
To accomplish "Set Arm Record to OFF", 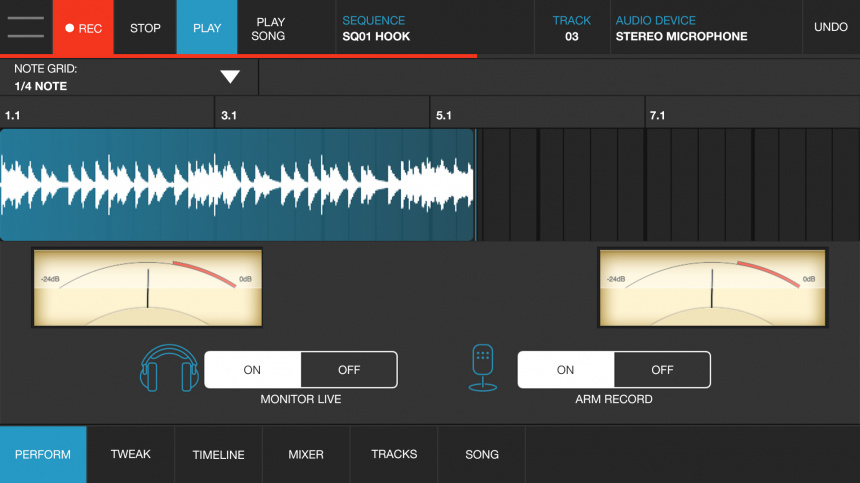I will tap(662, 370).
